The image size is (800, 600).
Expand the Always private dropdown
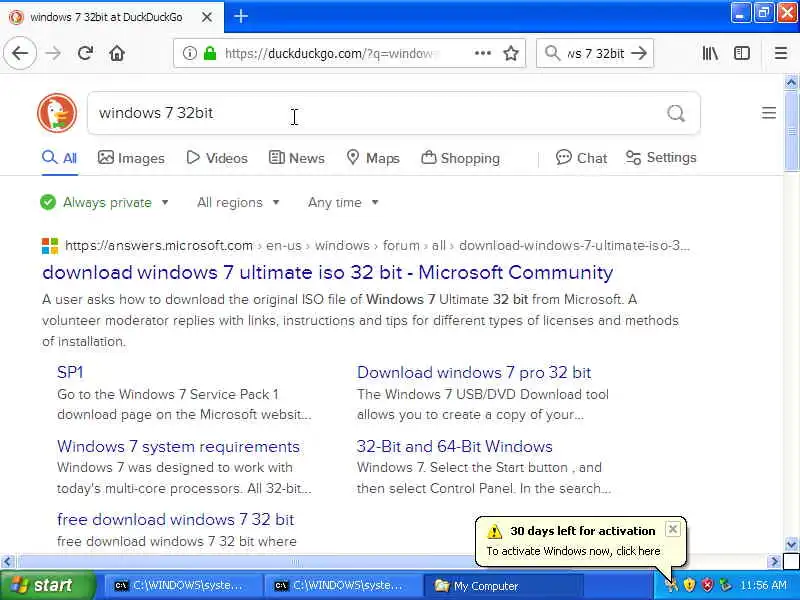click(104, 203)
